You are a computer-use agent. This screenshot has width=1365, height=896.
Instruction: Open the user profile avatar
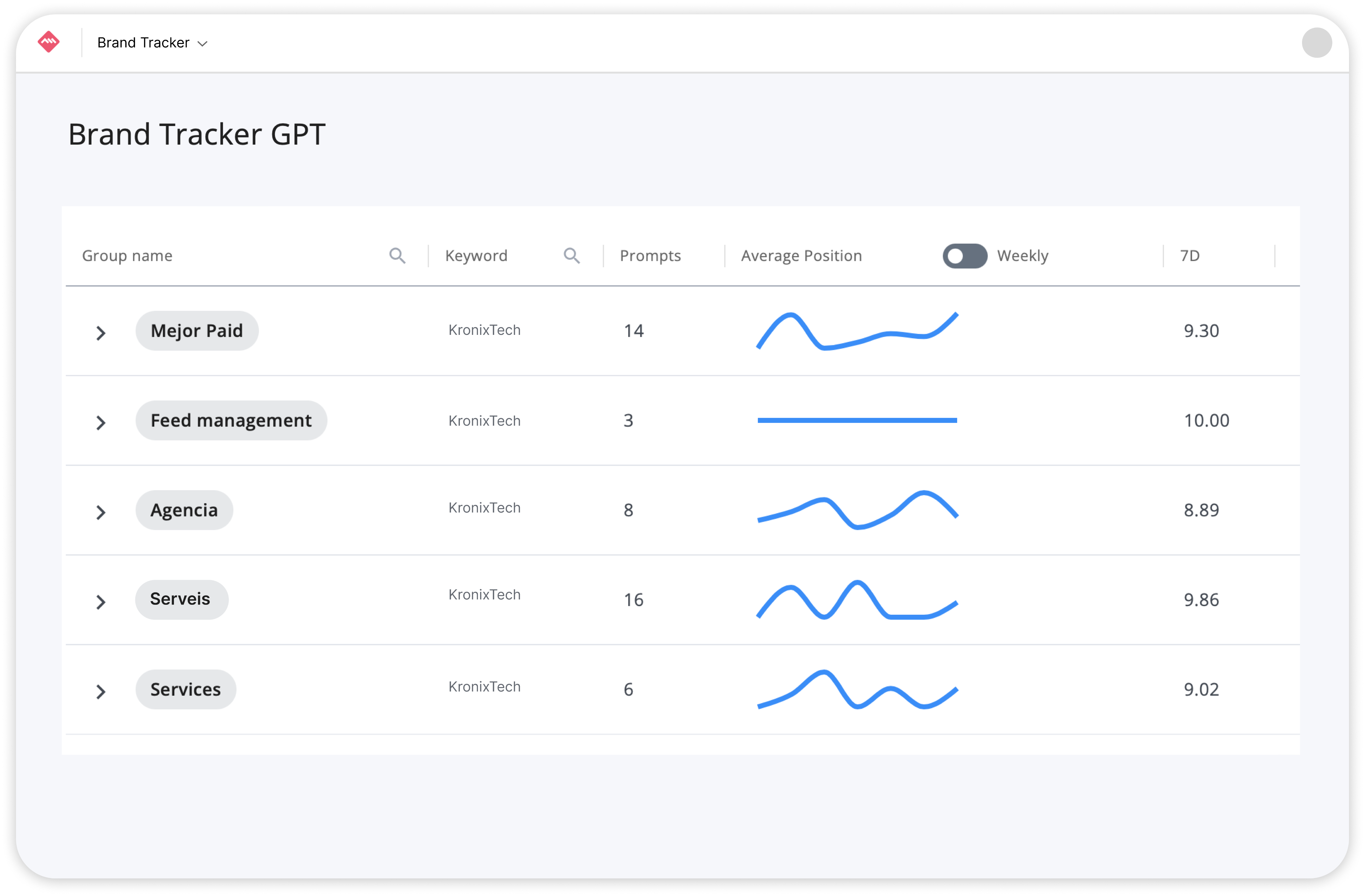coord(1317,42)
